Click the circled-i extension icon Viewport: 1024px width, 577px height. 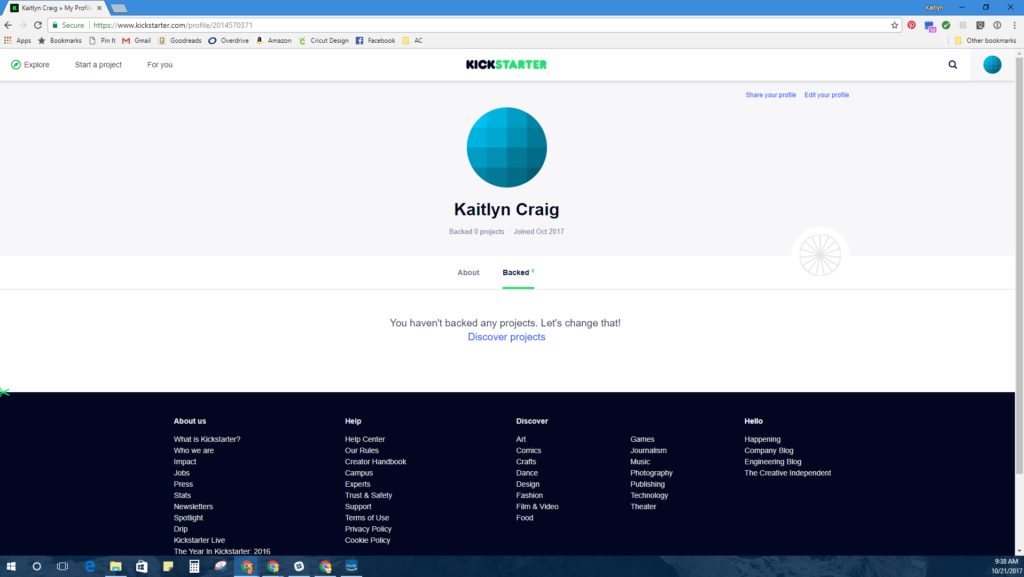(x=997, y=25)
